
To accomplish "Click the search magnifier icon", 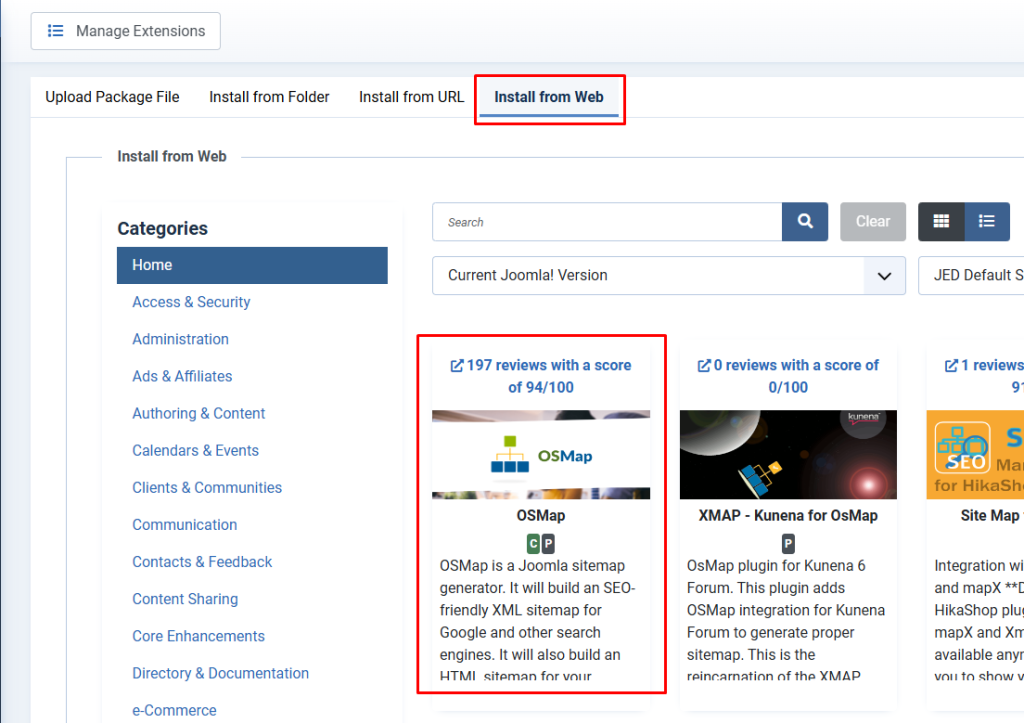I will pos(804,221).
